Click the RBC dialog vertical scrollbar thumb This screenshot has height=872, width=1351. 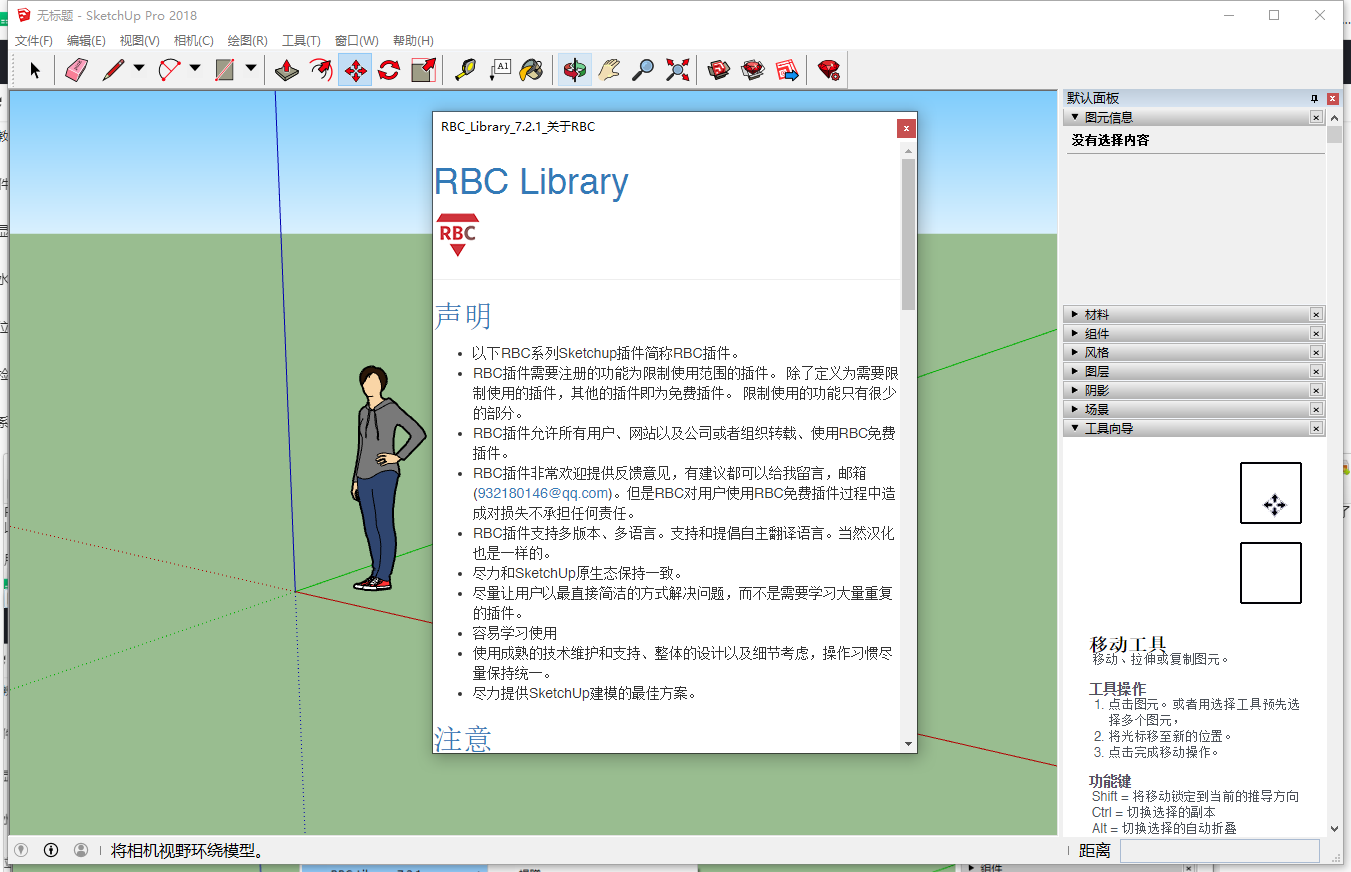click(908, 234)
